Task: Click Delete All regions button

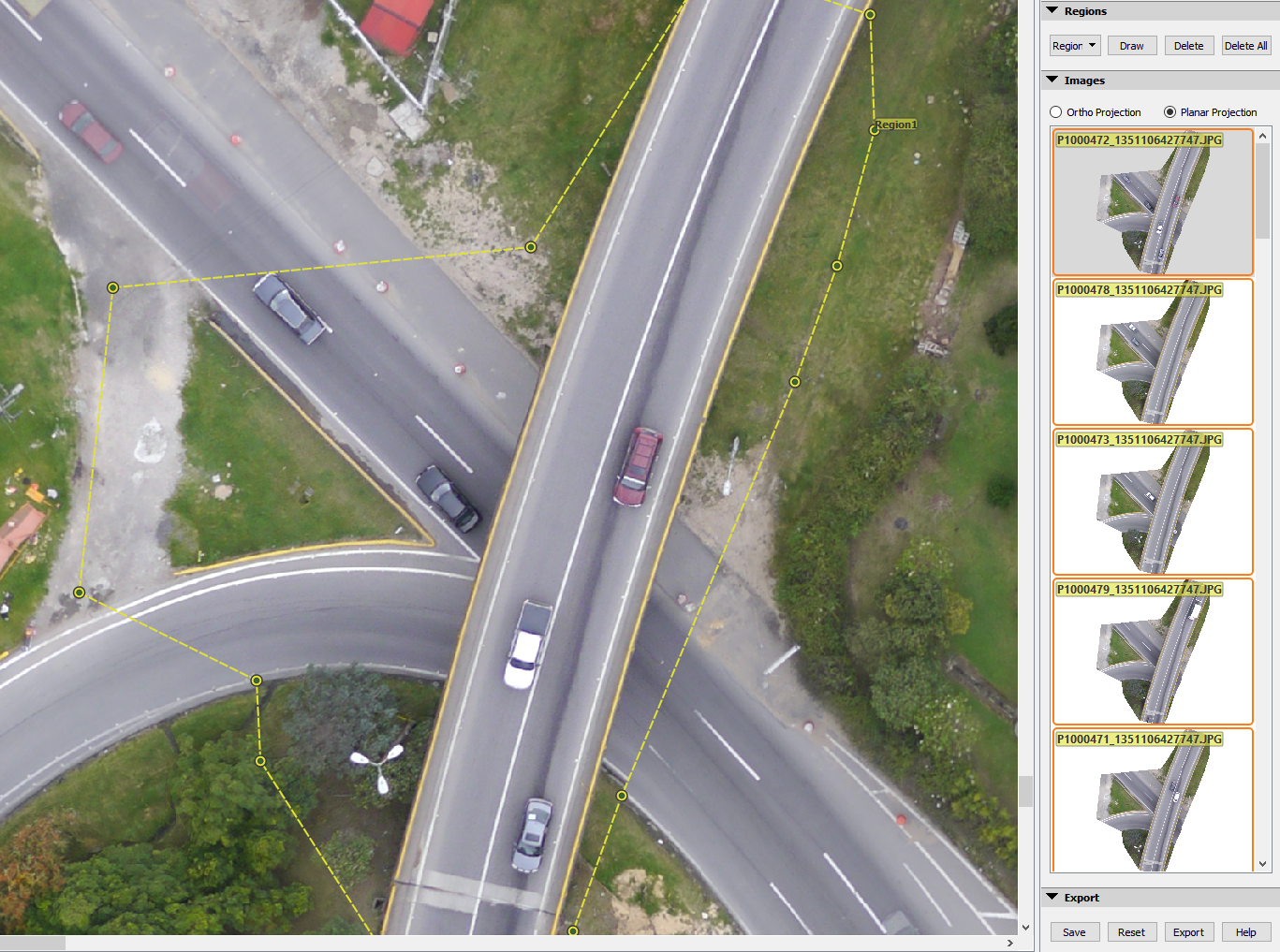Action: (1245, 46)
